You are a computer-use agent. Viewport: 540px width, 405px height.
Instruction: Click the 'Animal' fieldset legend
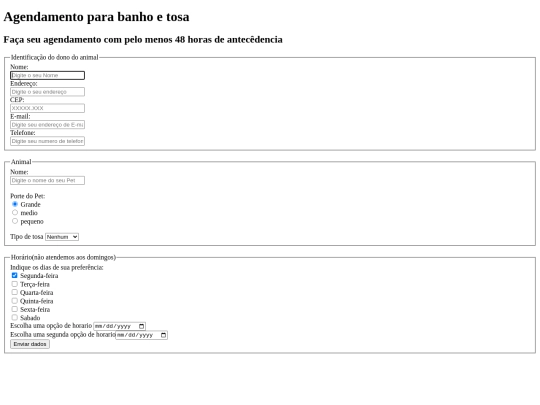21,162
